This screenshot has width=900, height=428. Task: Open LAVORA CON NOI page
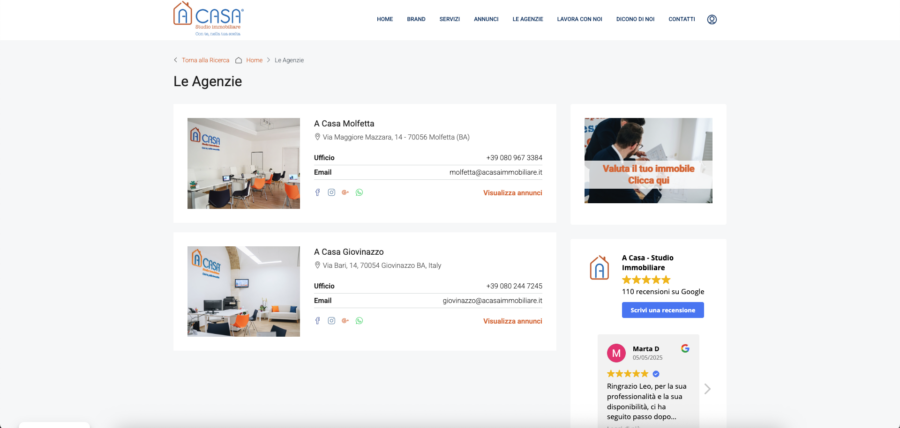[x=580, y=19]
